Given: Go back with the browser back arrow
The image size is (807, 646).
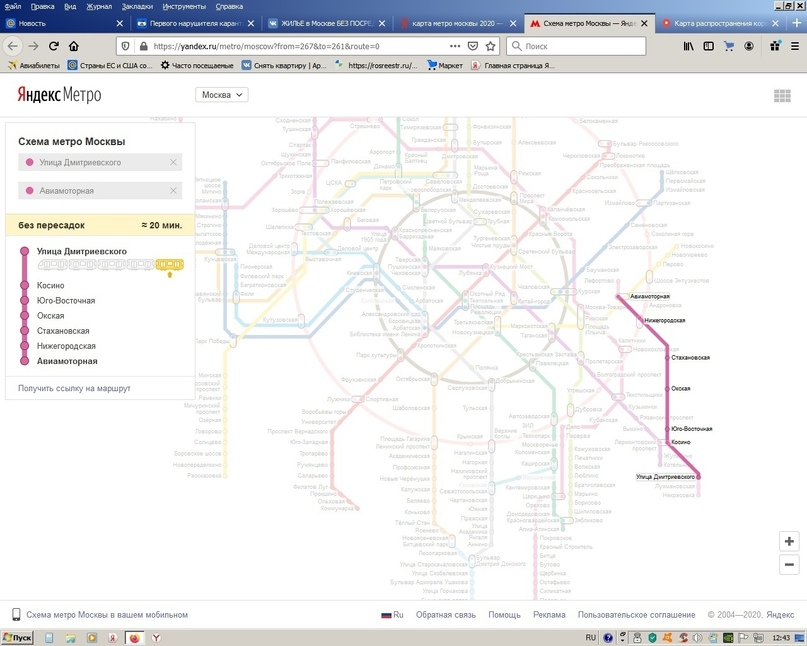Looking at the screenshot, I should 13,46.
